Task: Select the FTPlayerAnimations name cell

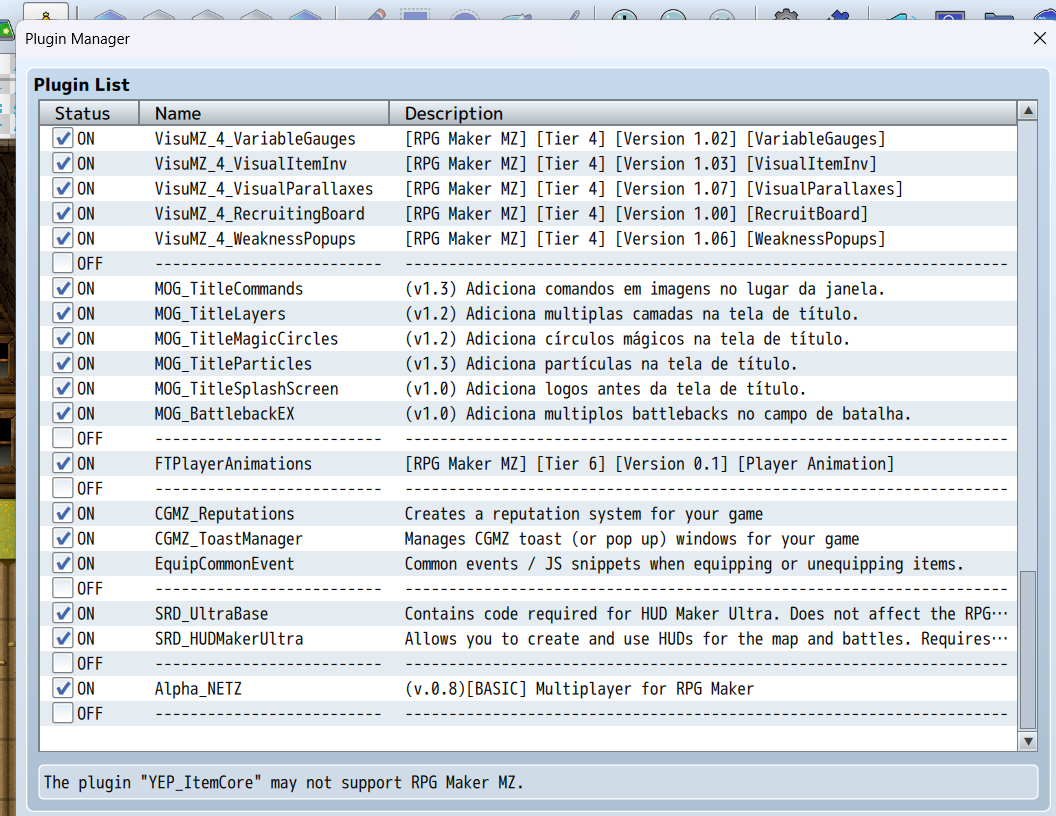Action: click(233, 464)
